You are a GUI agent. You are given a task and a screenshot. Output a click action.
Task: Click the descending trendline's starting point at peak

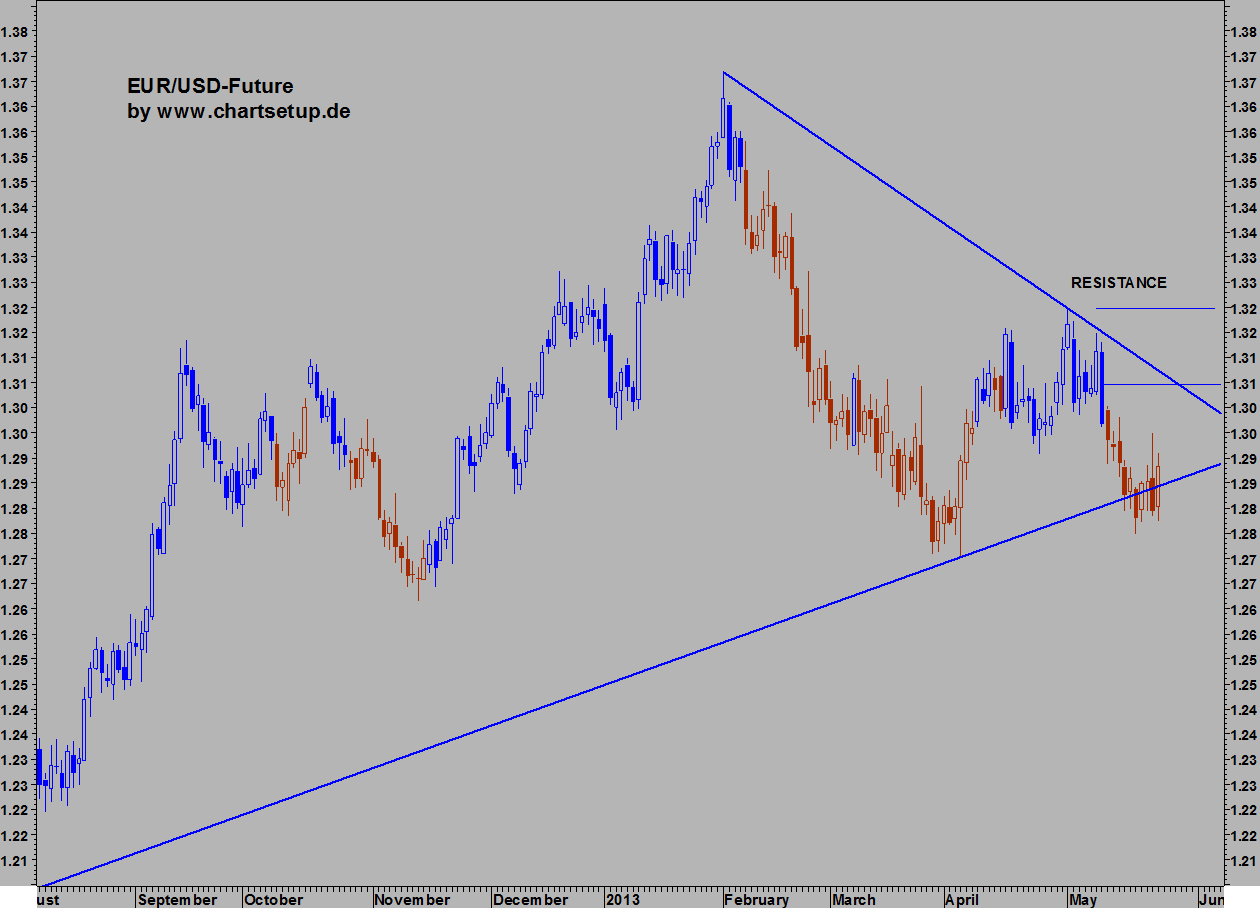click(x=723, y=73)
